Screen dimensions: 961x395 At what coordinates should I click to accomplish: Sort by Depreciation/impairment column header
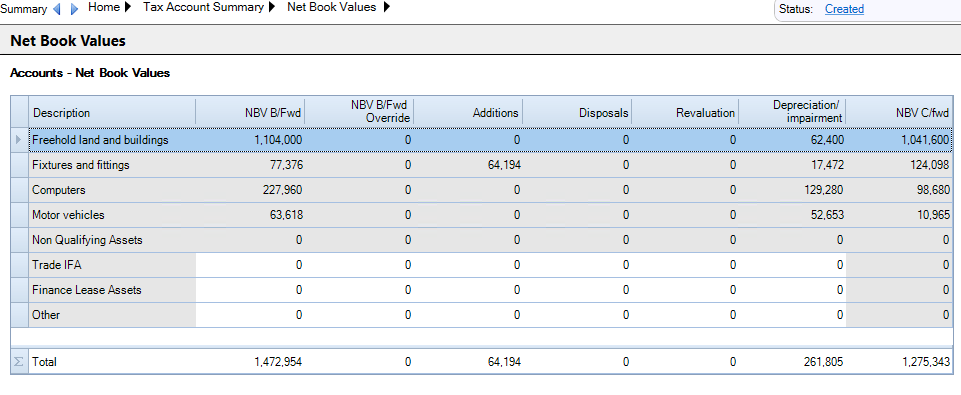(x=792, y=113)
